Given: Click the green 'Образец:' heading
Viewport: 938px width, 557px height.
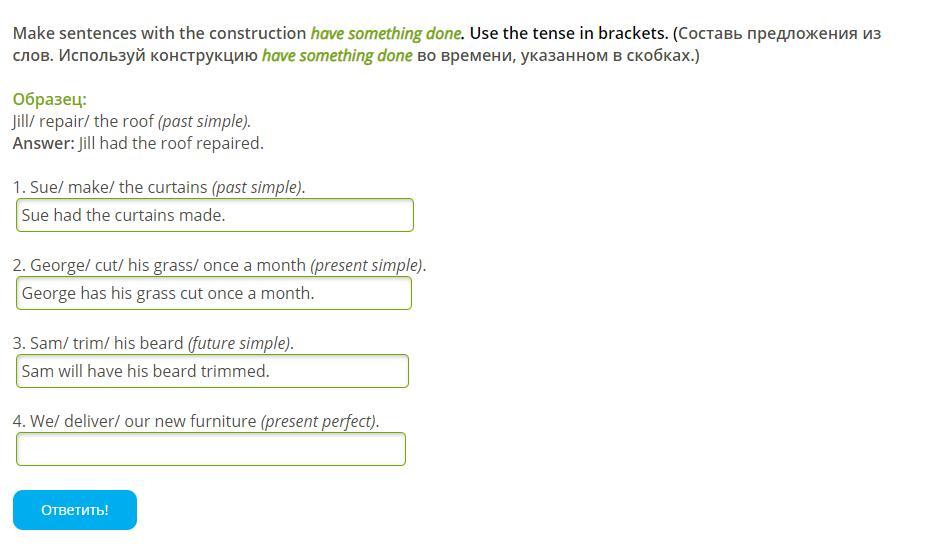Looking at the screenshot, I should (x=50, y=99).
